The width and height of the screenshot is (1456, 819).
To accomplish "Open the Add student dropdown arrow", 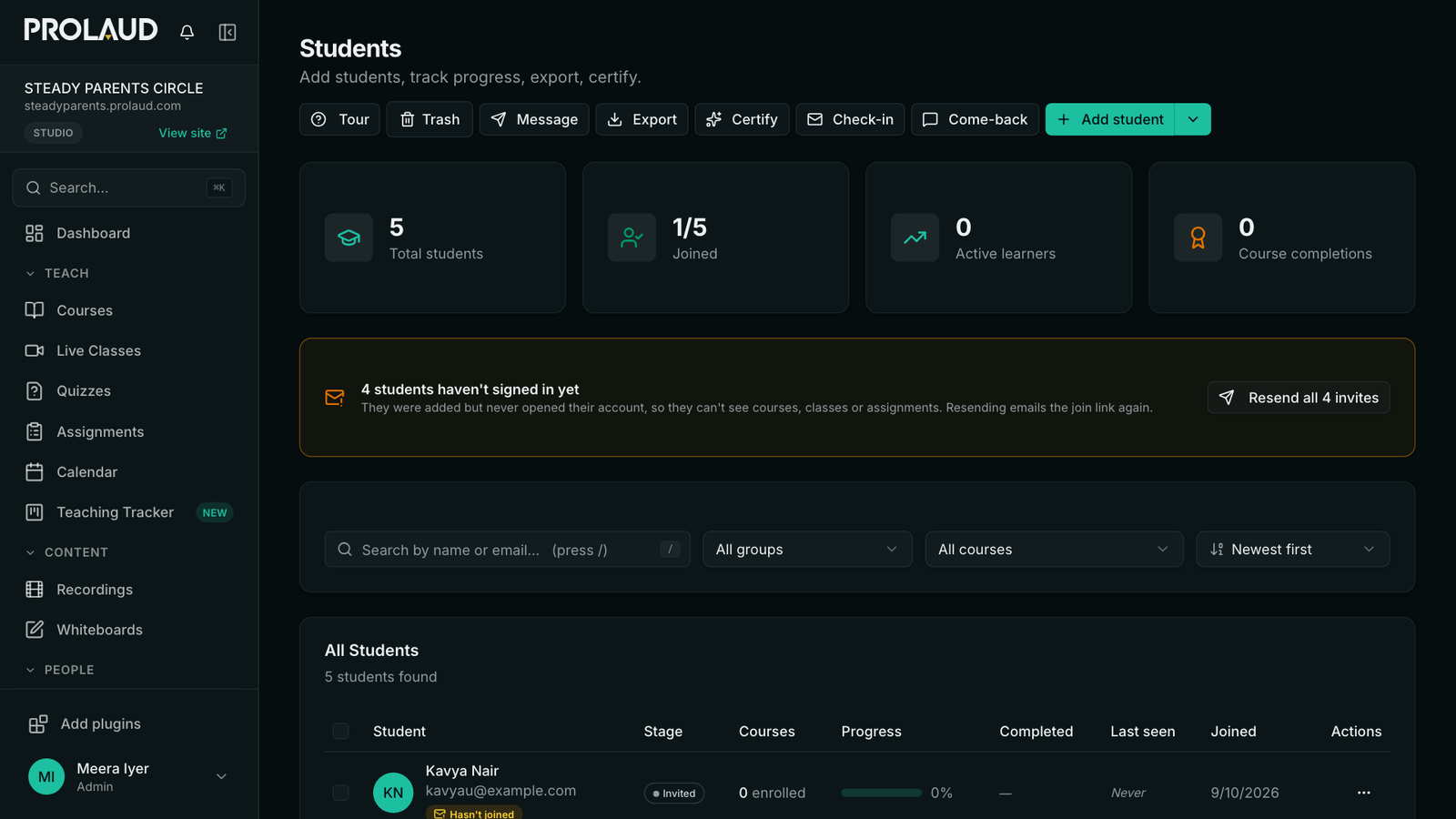I will pos(1193,119).
